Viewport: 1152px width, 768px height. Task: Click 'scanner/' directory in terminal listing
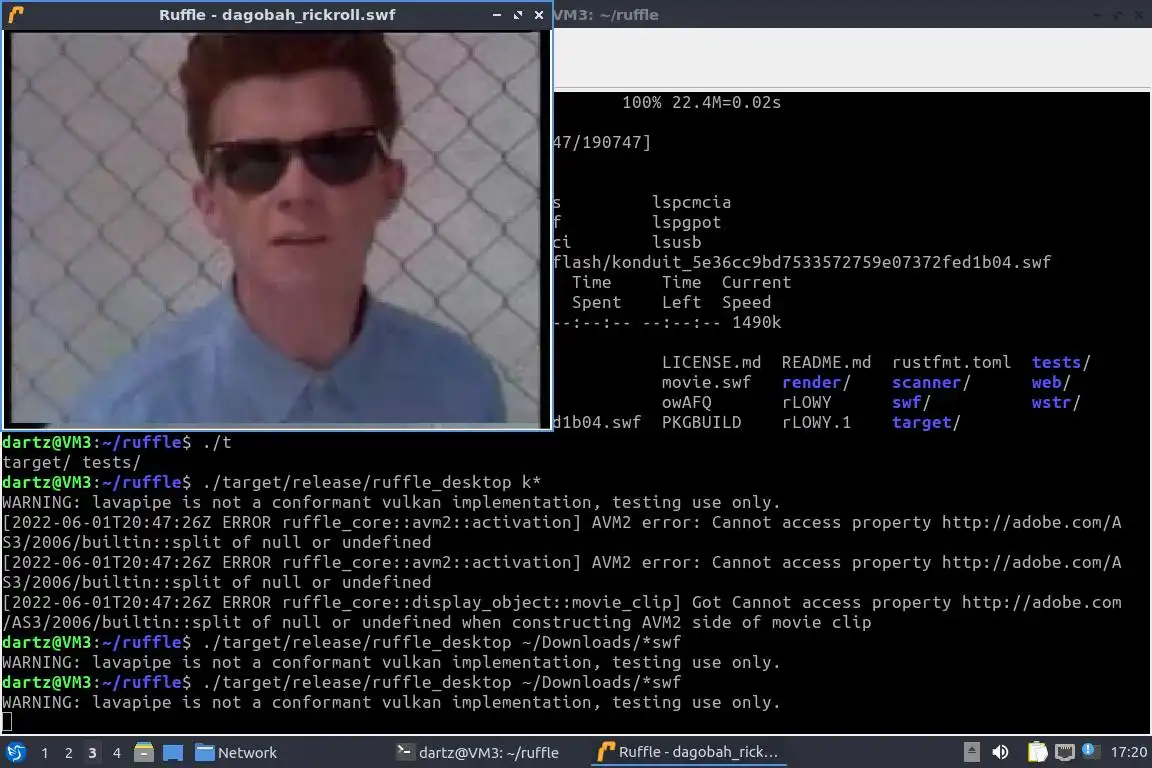(x=931, y=382)
